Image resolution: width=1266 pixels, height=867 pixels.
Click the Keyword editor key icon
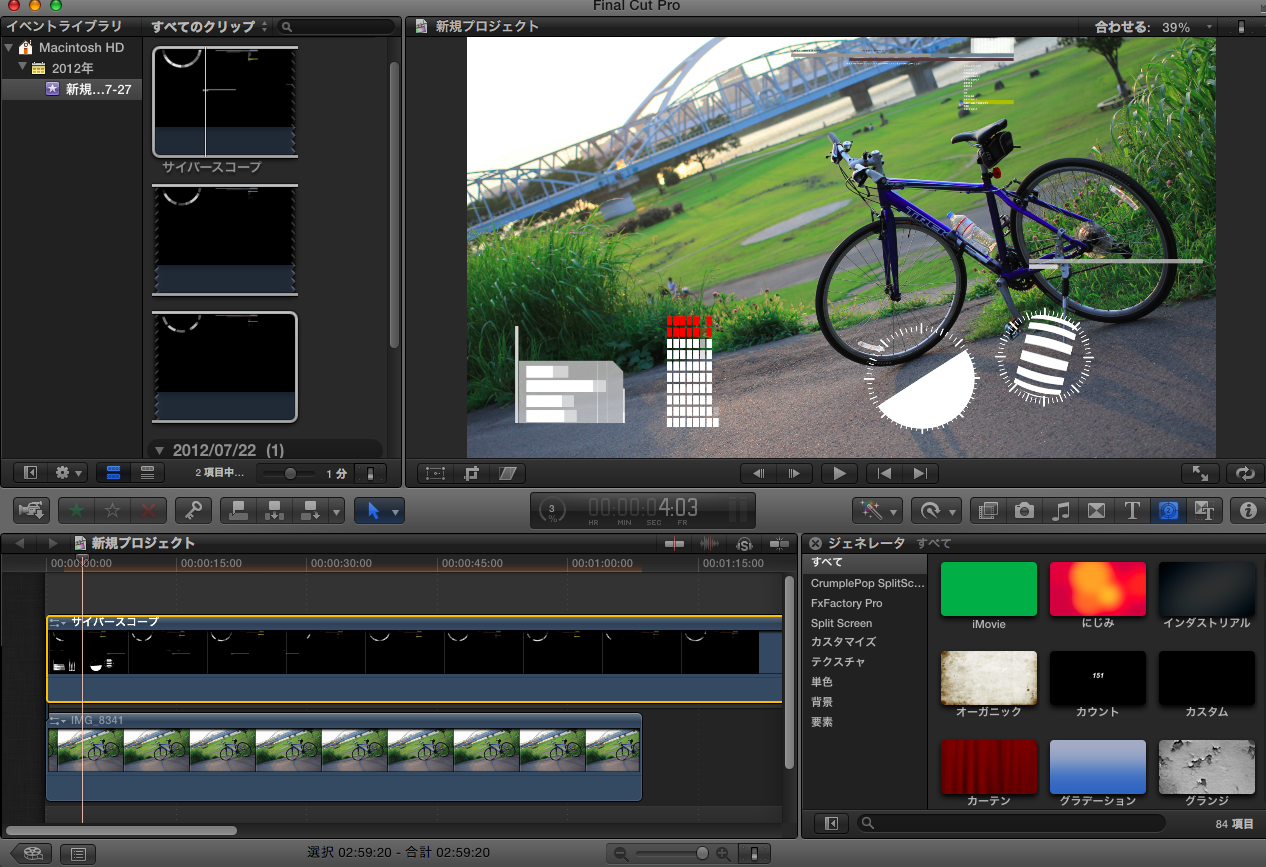[x=193, y=510]
